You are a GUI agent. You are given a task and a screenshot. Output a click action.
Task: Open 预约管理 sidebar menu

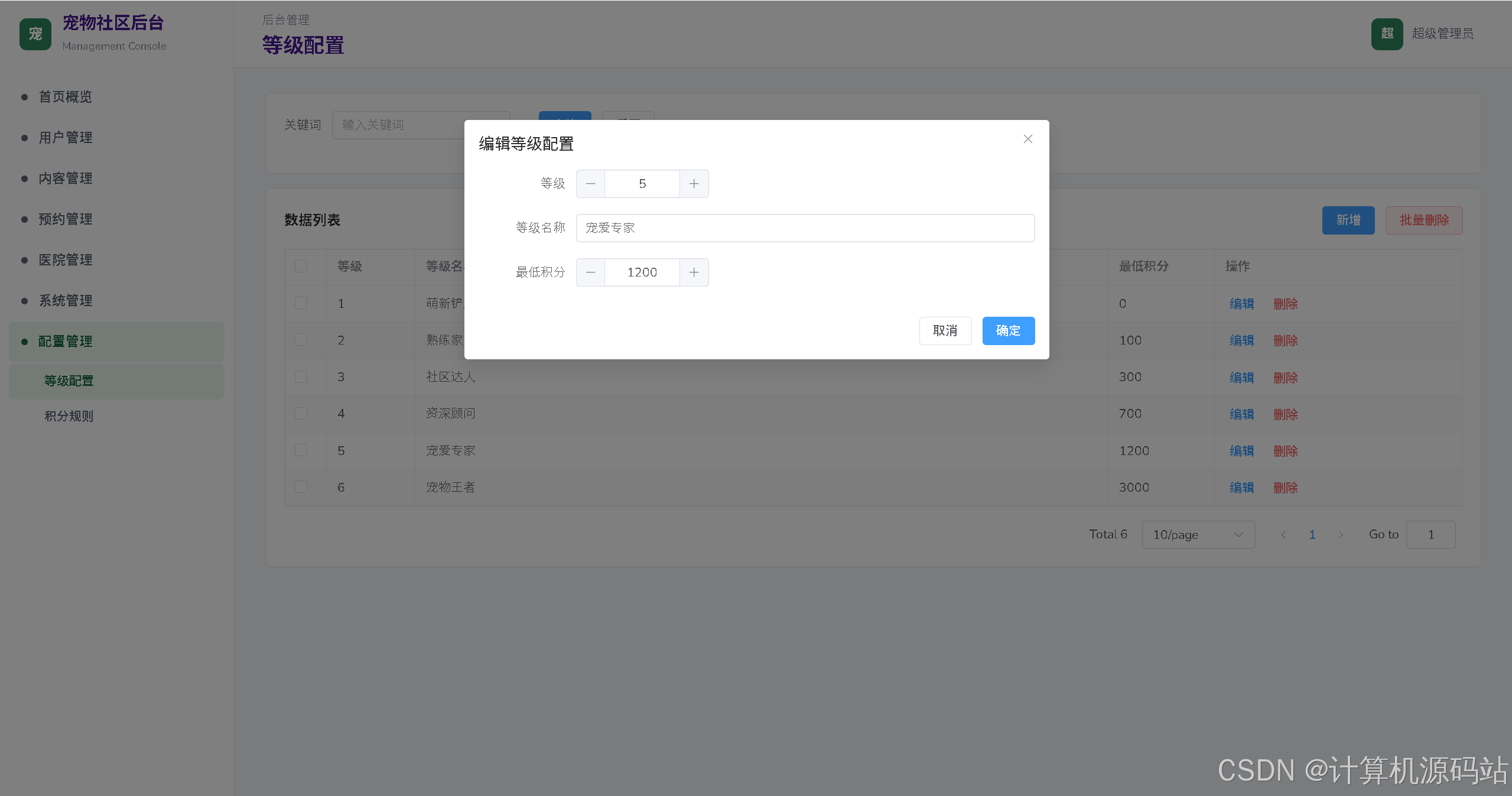[x=116, y=219]
